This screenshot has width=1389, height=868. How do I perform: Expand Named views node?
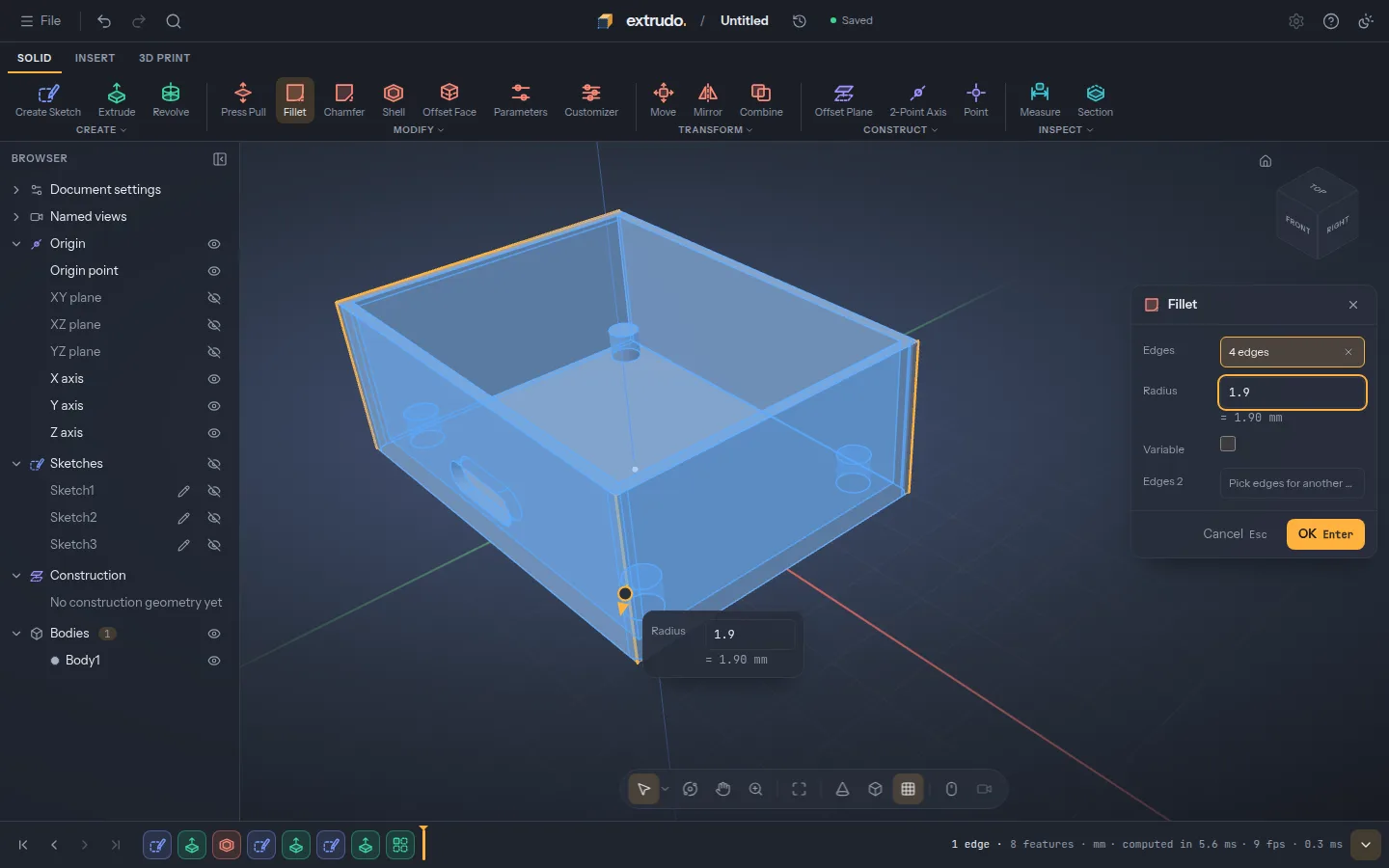click(15, 217)
